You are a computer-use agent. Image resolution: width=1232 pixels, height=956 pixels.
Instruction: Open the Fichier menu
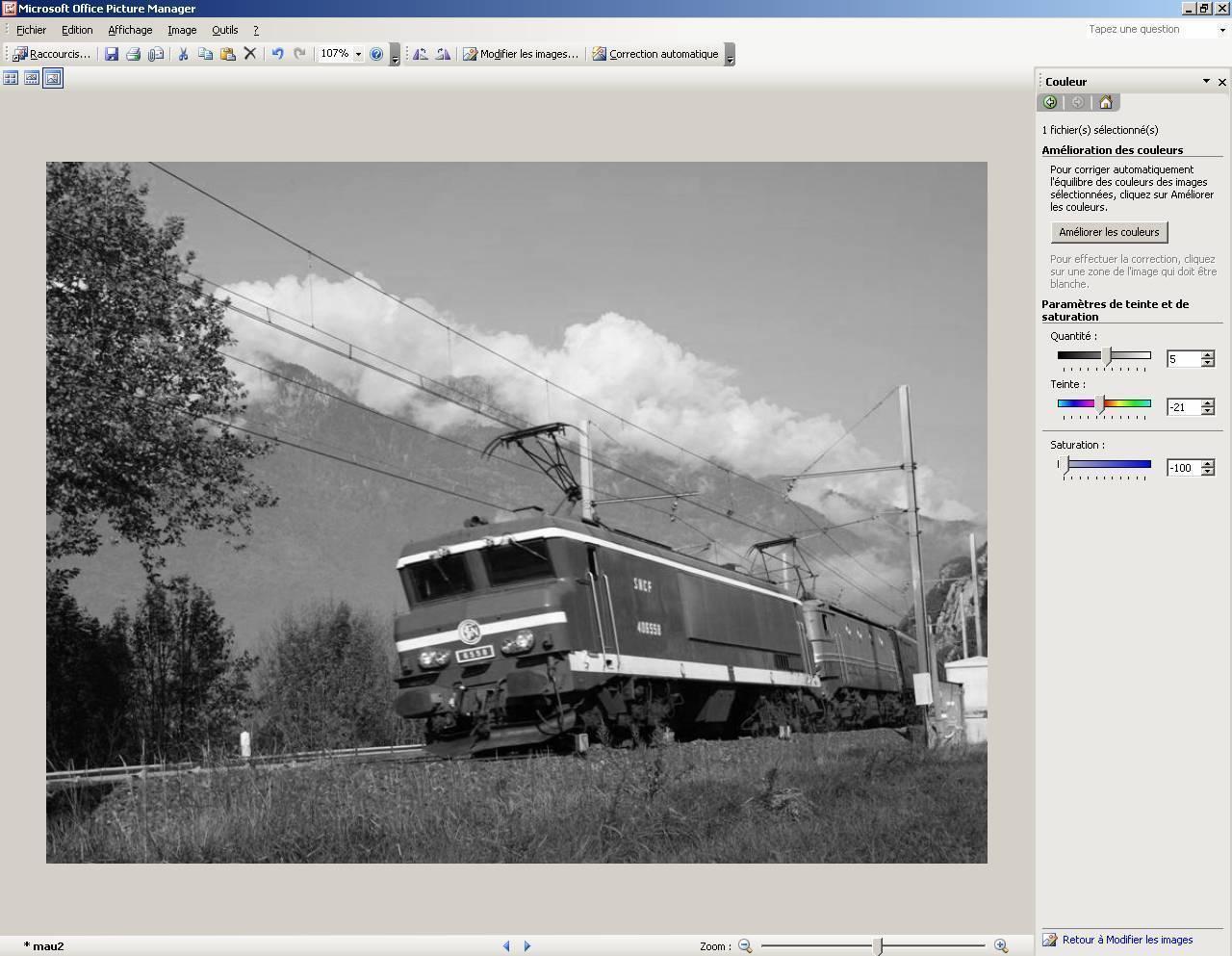point(31,30)
